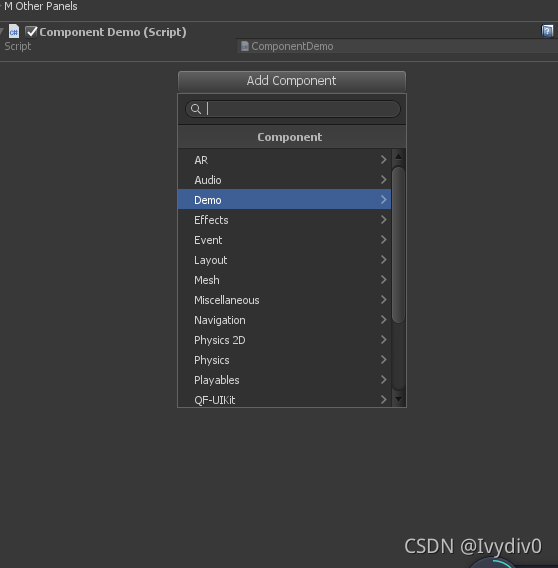This screenshot has height=568, width=558.
Task: Open the Mesh component category
Action: (284, 280)
